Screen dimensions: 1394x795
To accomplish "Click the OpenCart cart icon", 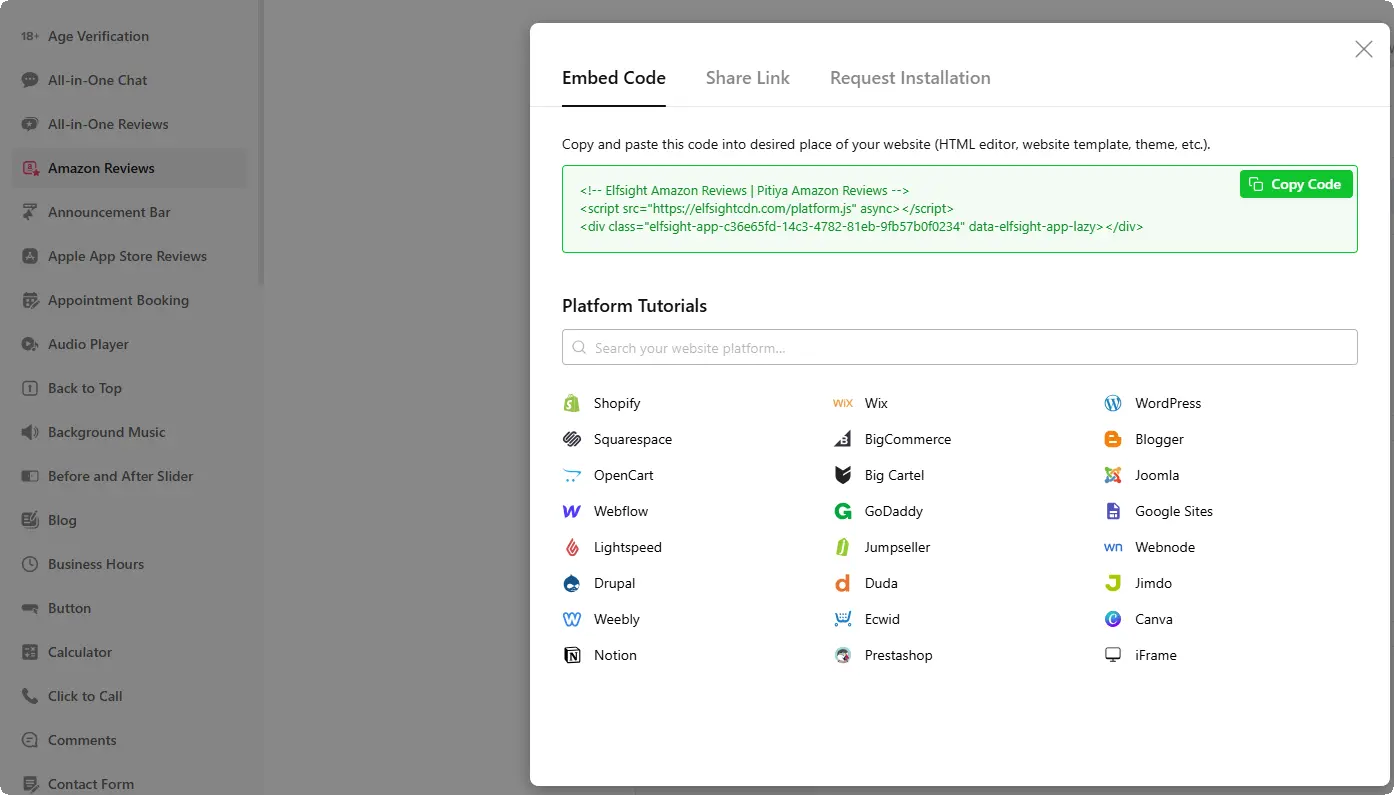I will 572,475.
